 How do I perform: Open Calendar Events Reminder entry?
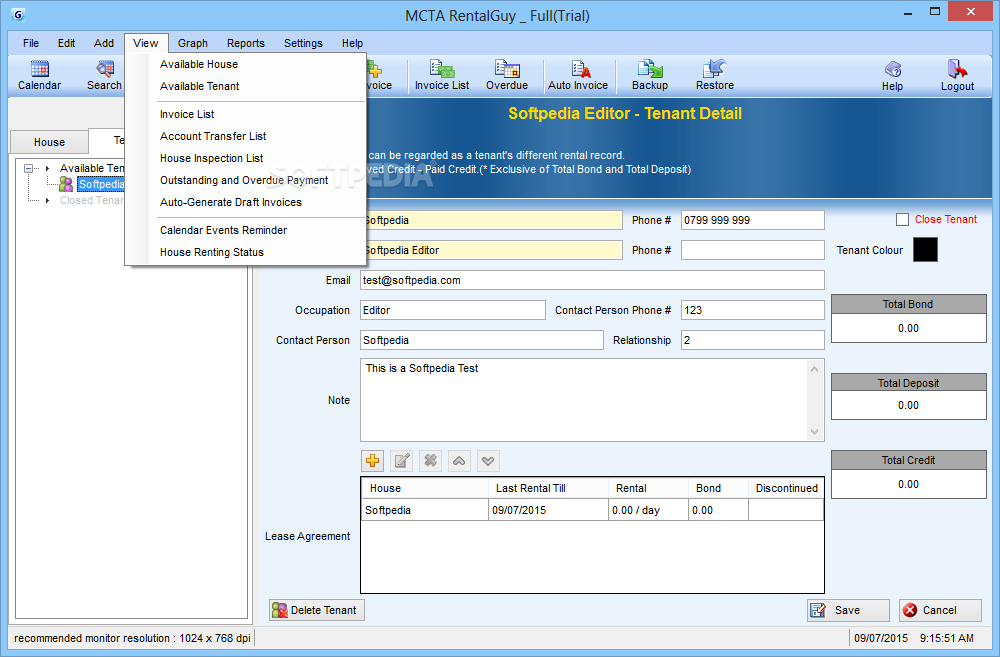[246, 230]
